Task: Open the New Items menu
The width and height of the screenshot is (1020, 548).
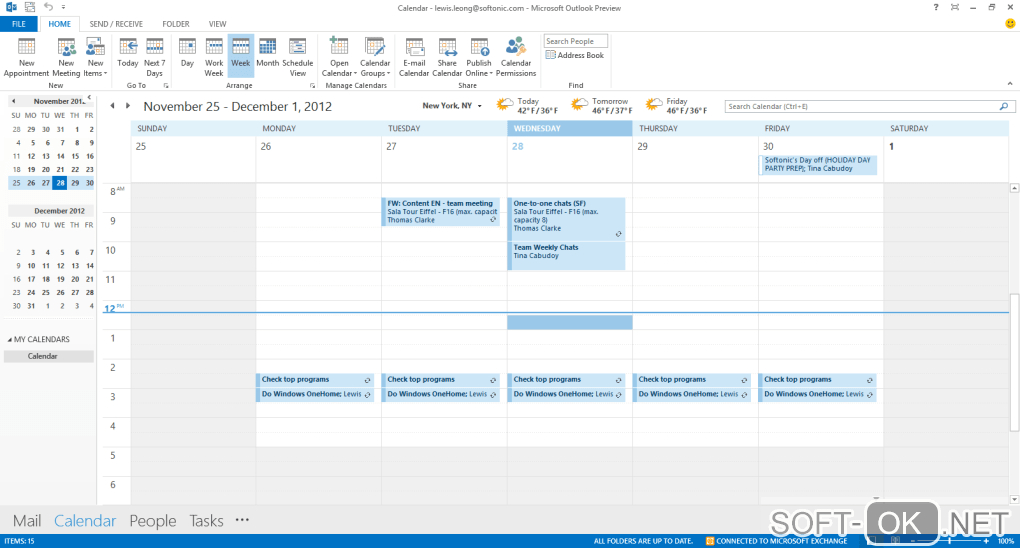Action: (95, 57)
